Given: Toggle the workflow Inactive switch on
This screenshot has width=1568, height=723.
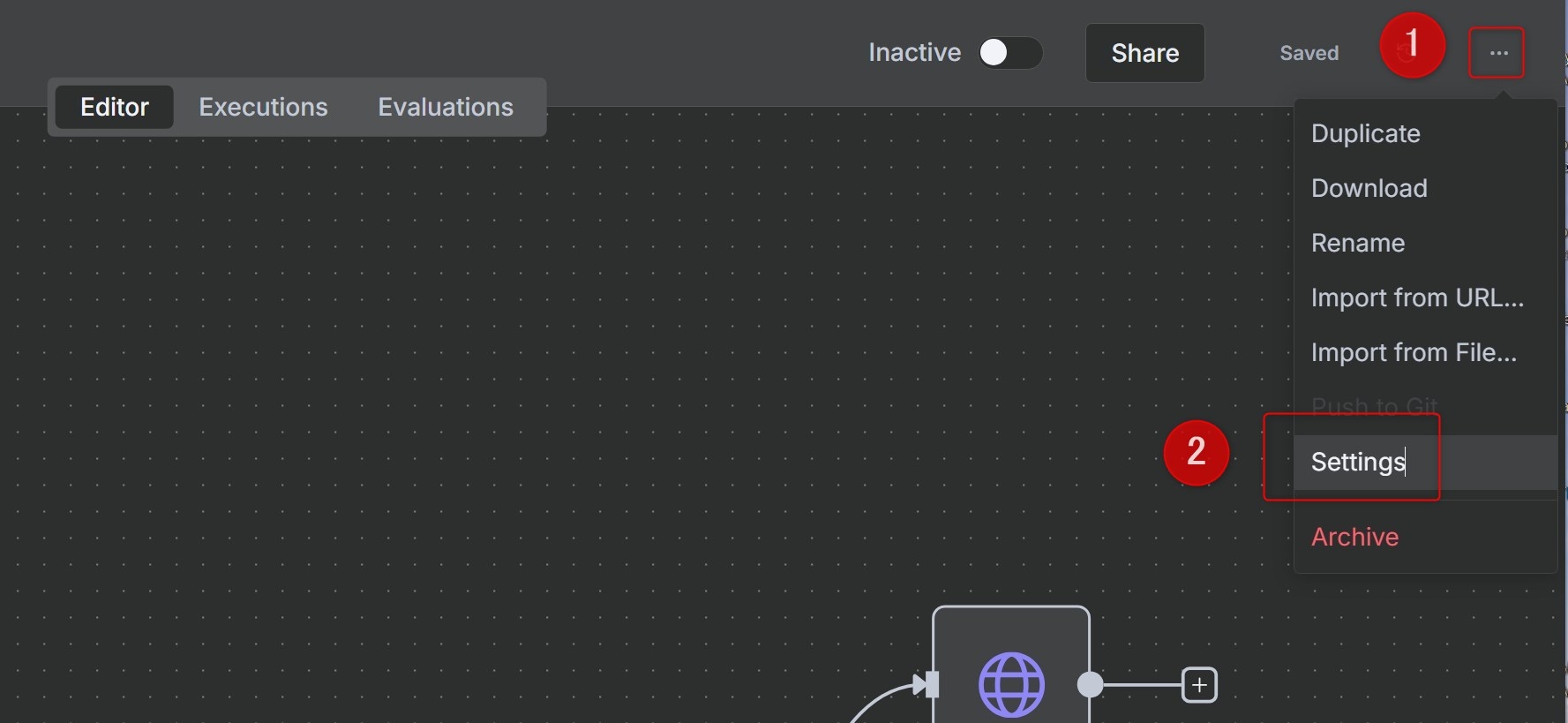Looking at the screenshot, I should [1009, 53].
